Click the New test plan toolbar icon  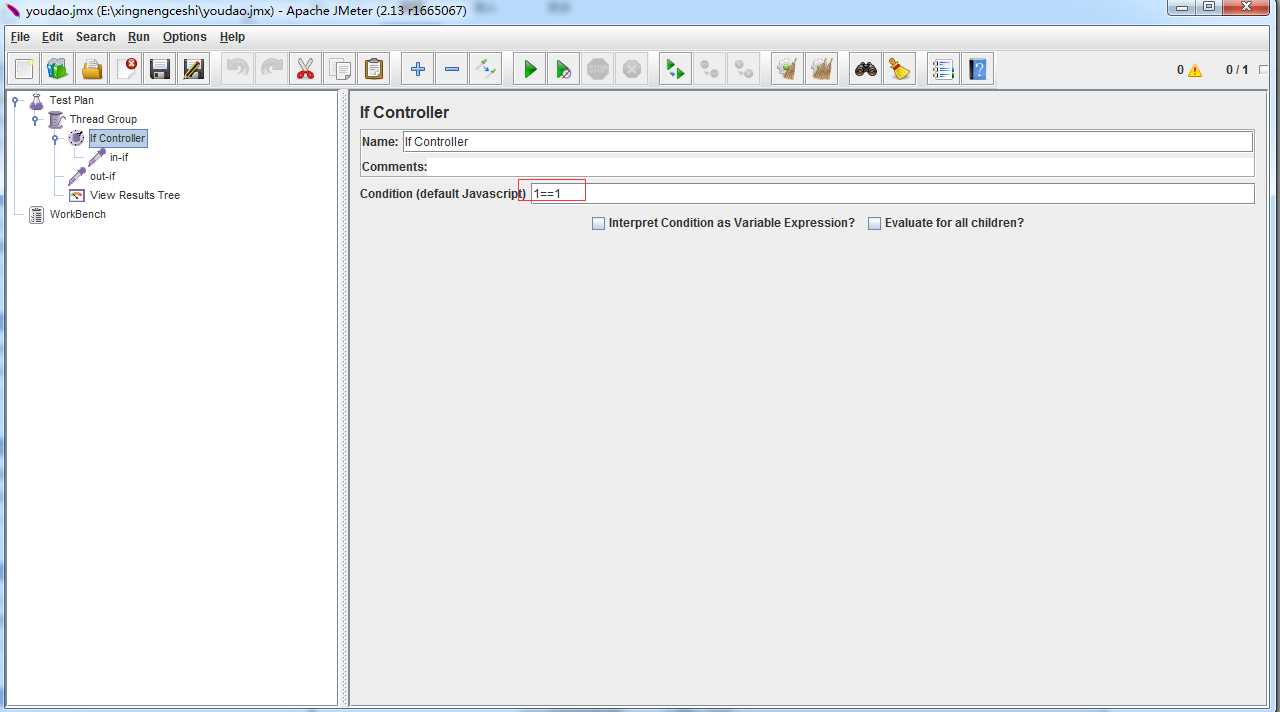[x=24, y=69]
